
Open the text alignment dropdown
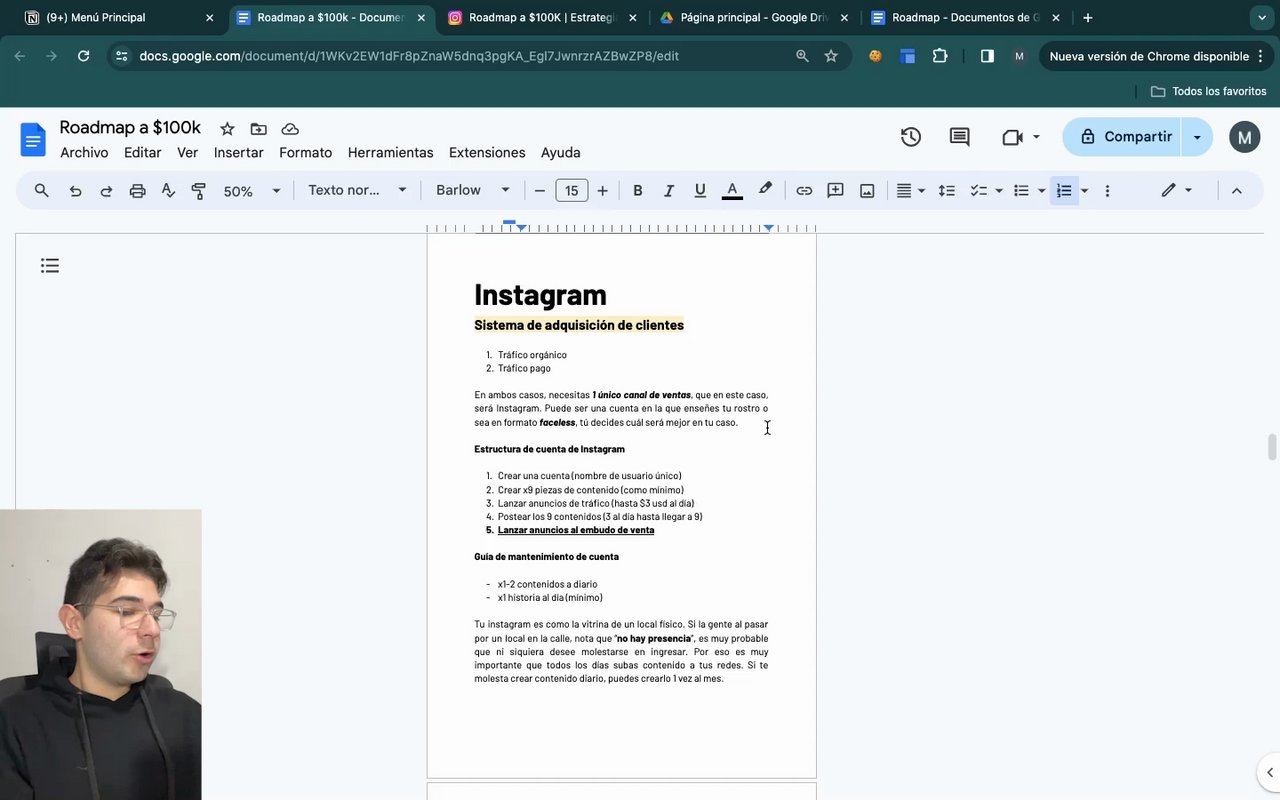point(910,190)
